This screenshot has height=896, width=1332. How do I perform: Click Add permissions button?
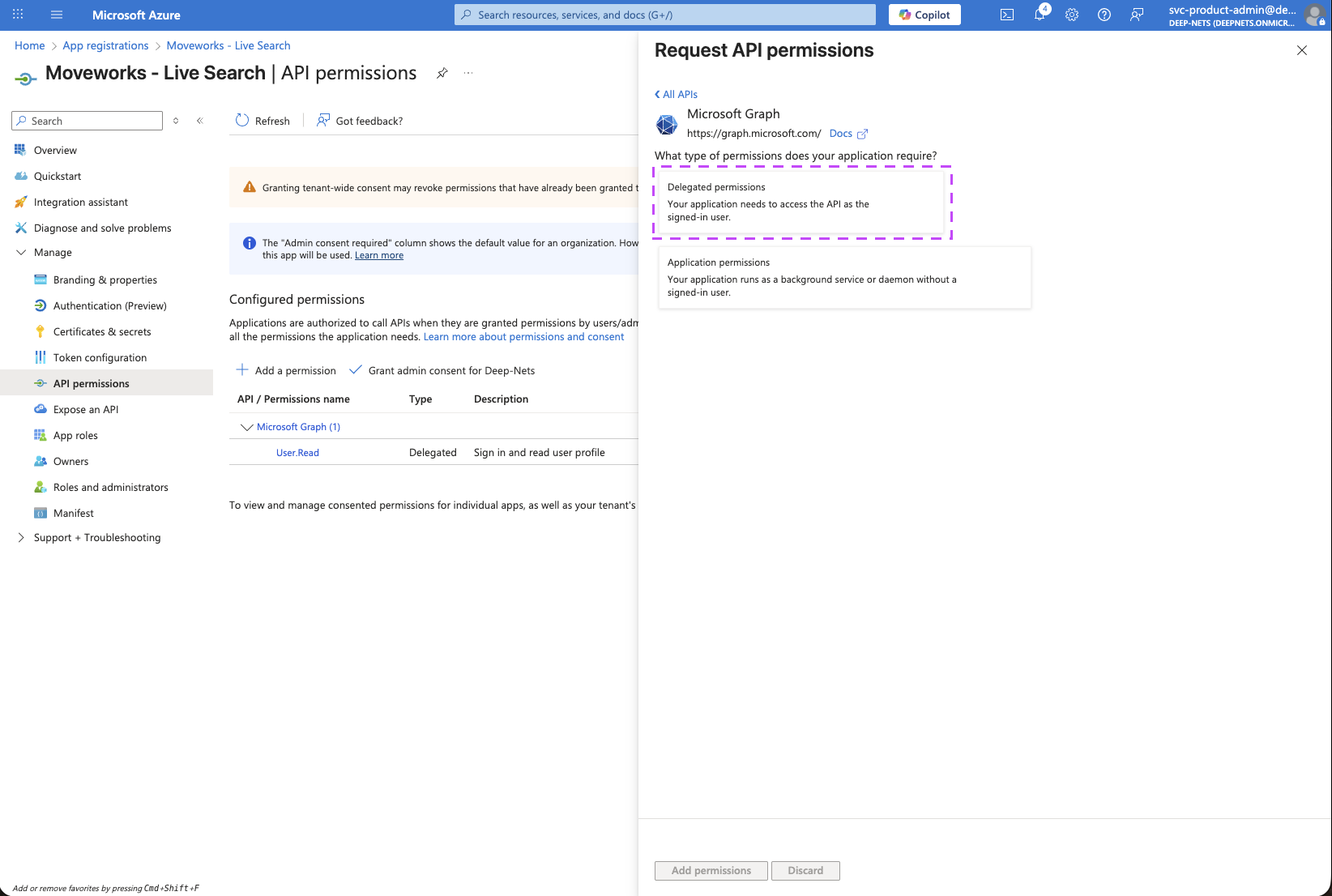point(711,871)
